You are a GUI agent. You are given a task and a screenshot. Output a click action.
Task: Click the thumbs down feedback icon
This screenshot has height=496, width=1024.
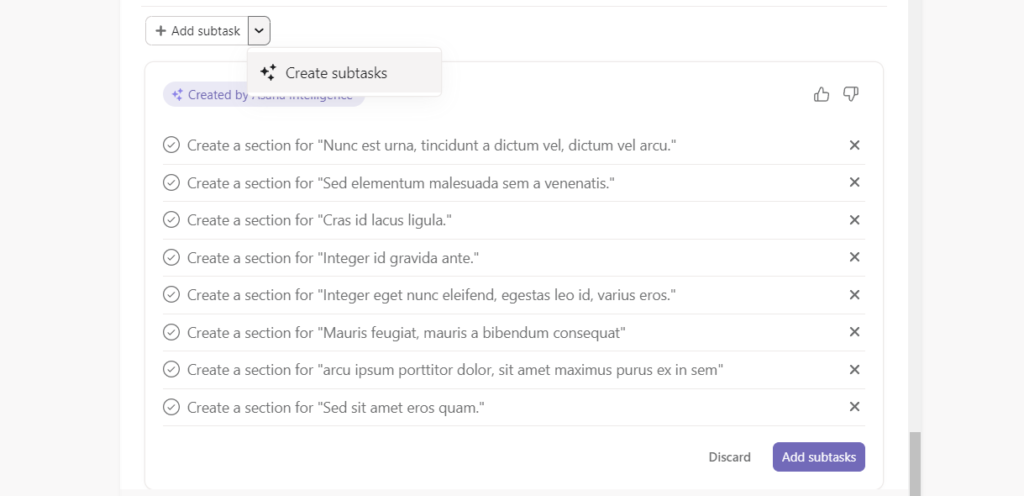tap(851, 94)
